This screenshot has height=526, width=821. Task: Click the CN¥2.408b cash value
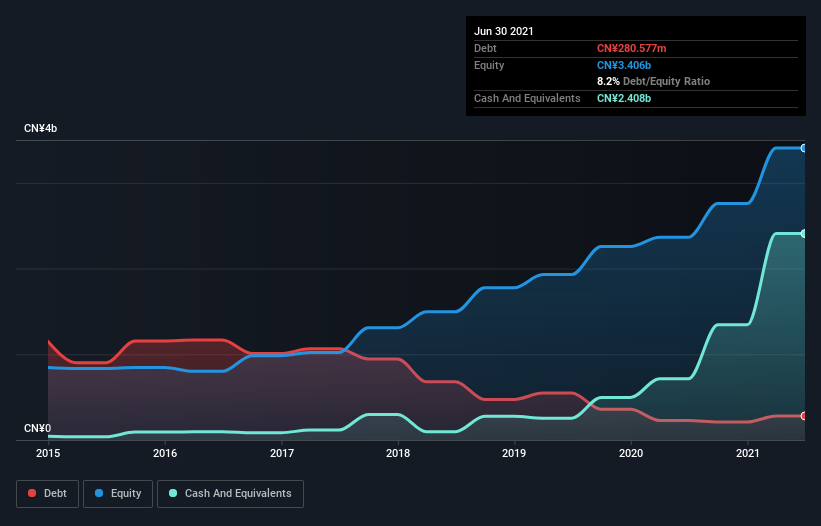tap(624, 98)
